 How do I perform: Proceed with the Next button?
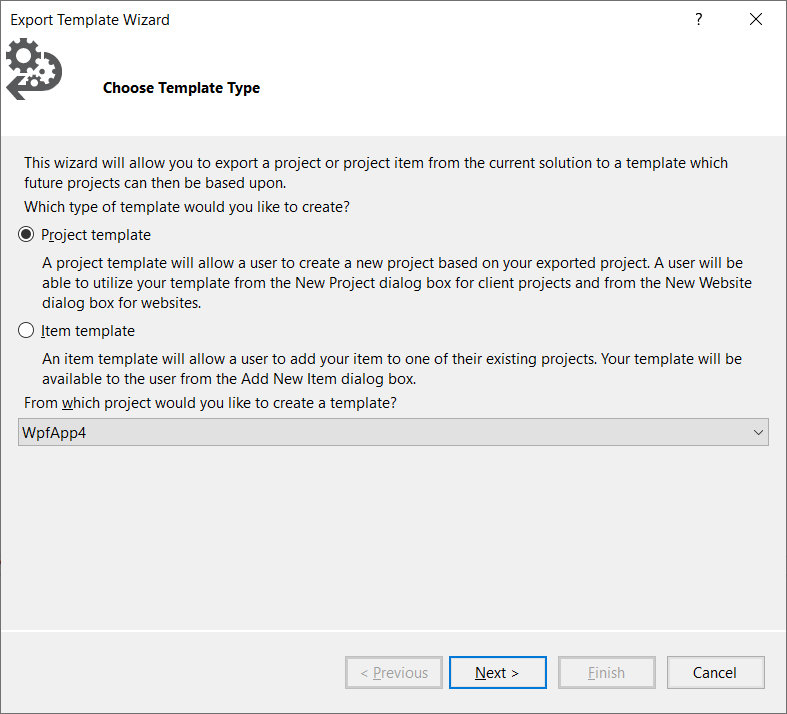[x=497, y=673]
